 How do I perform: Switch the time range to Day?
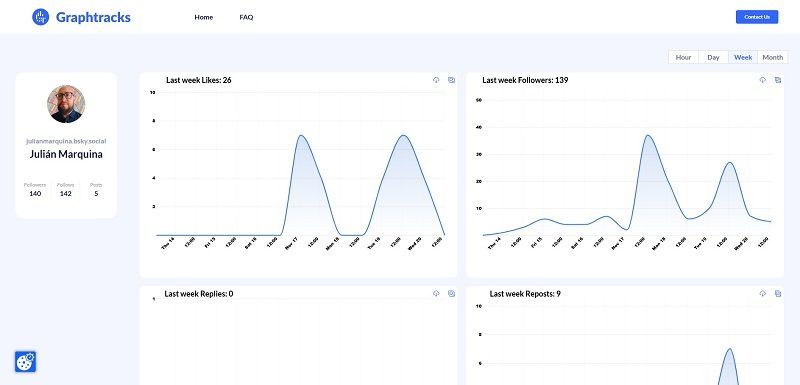(x=713, y=57)
